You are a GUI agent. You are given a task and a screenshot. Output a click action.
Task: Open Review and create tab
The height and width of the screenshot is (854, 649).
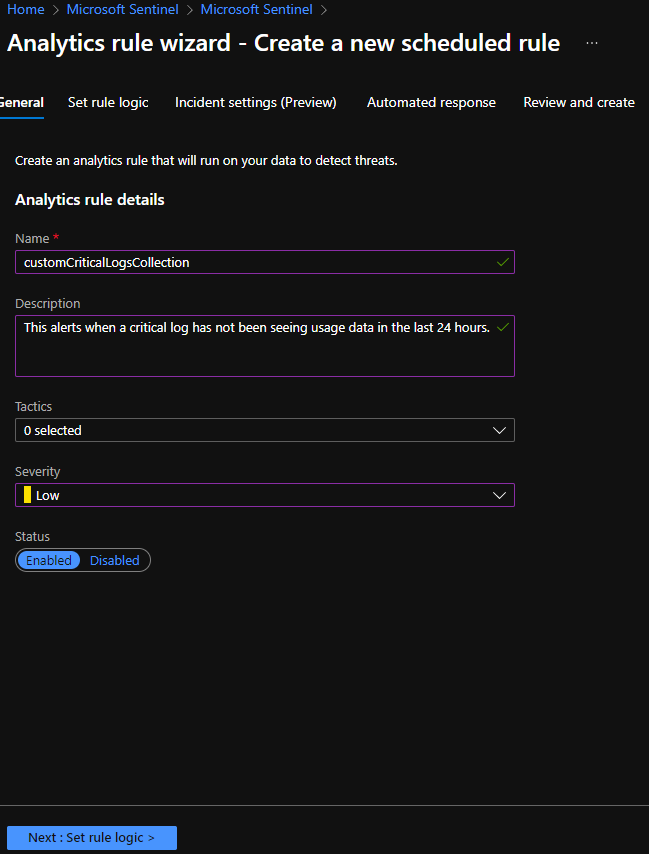[x=579, y=102]
